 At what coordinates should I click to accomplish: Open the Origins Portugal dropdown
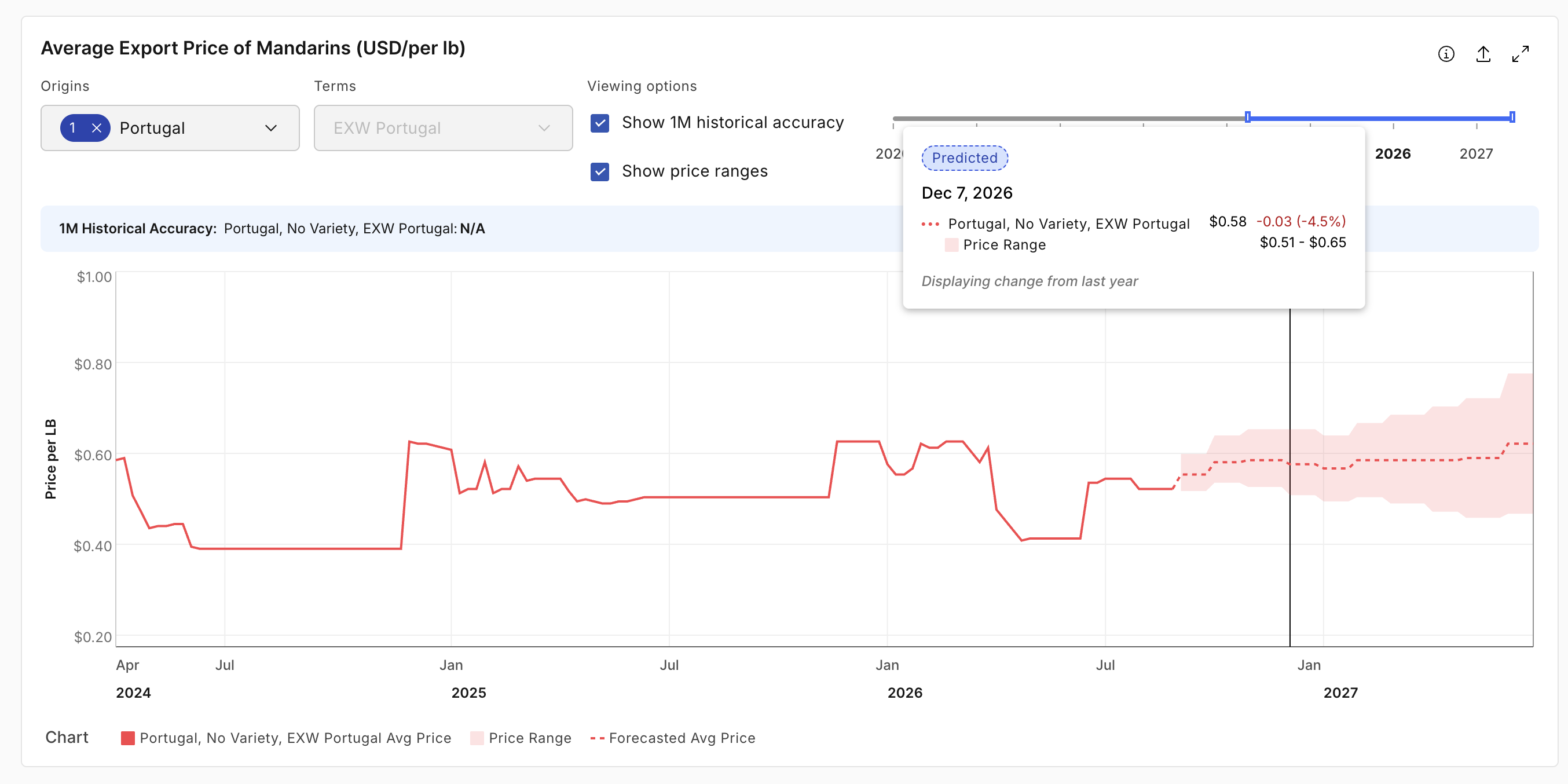(170, 128)
